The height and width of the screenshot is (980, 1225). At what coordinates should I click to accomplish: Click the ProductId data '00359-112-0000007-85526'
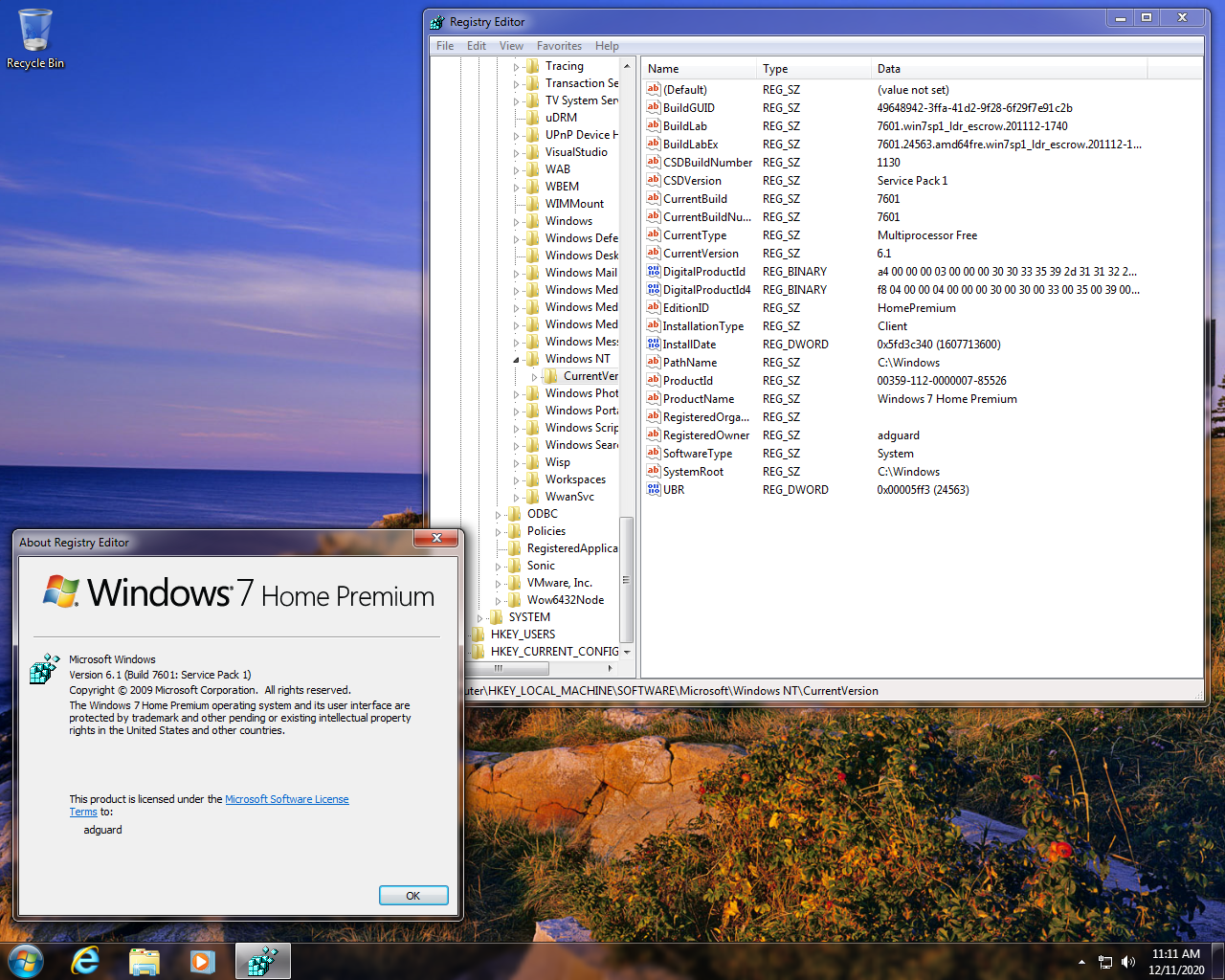click(x=942, y=380)
